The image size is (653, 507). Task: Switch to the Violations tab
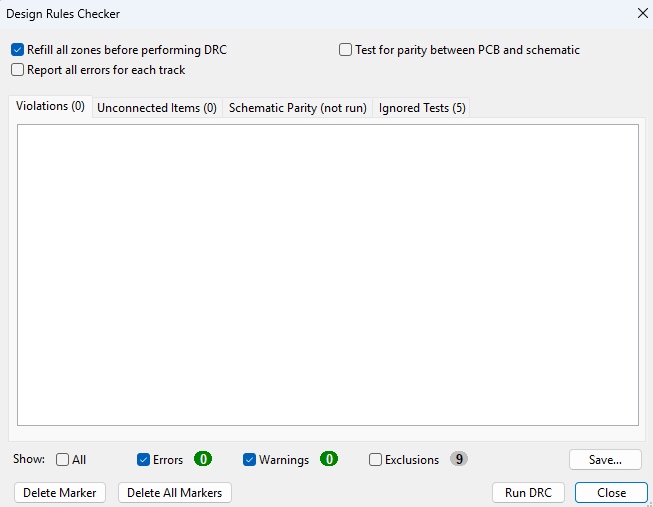click(x=50, y=107)
